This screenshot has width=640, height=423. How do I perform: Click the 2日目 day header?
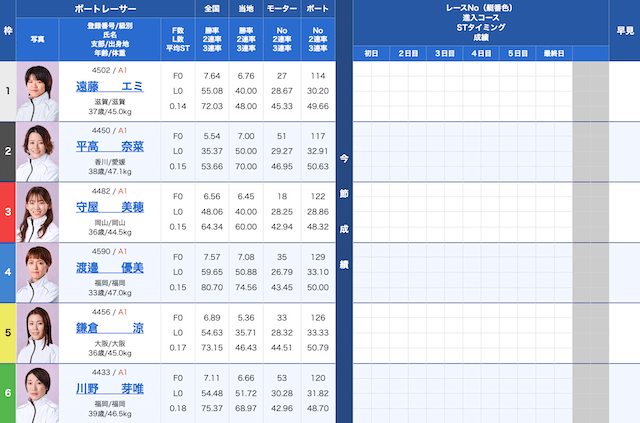point(408,53)
